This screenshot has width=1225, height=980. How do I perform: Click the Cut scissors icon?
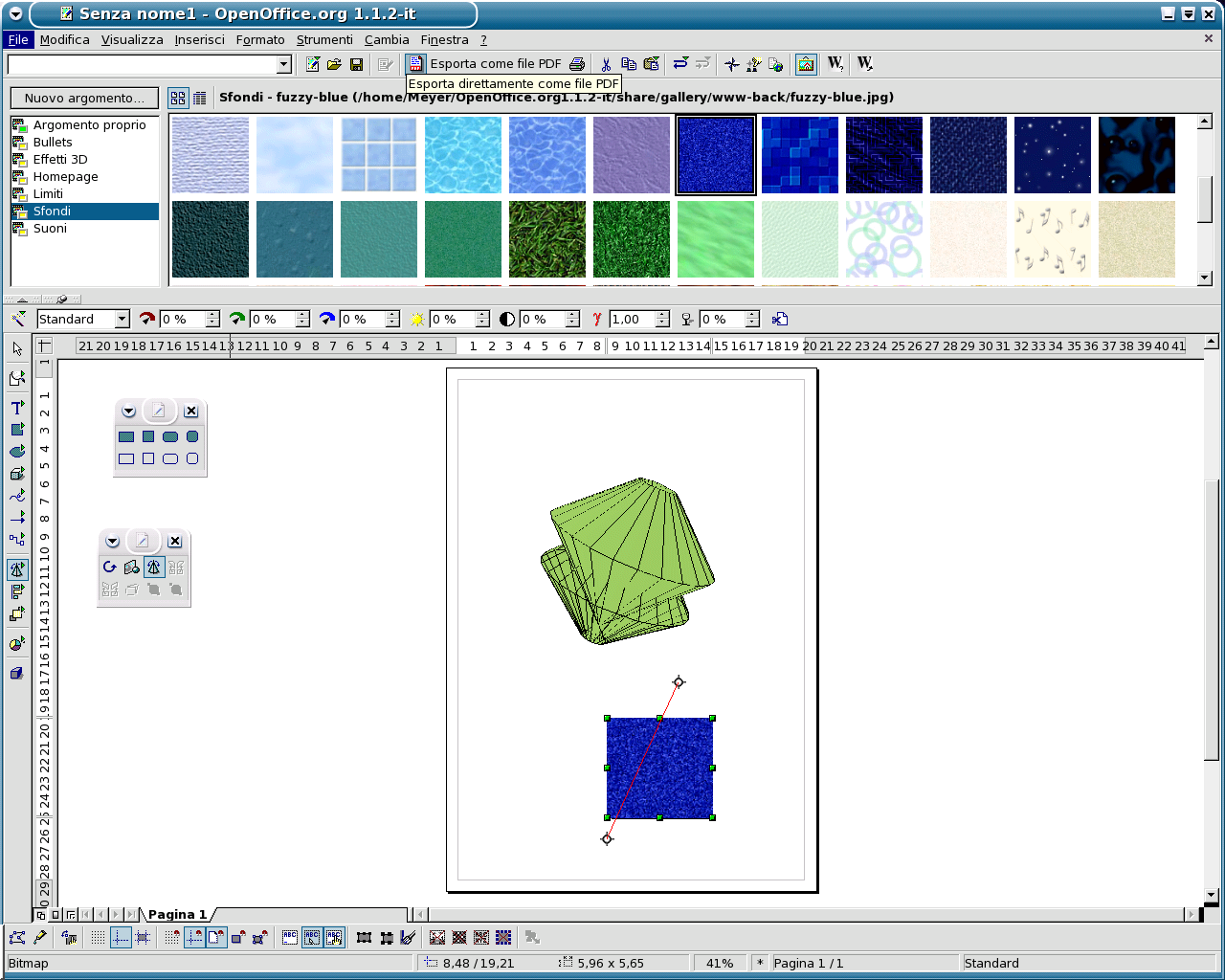click(x=606, y=64)
